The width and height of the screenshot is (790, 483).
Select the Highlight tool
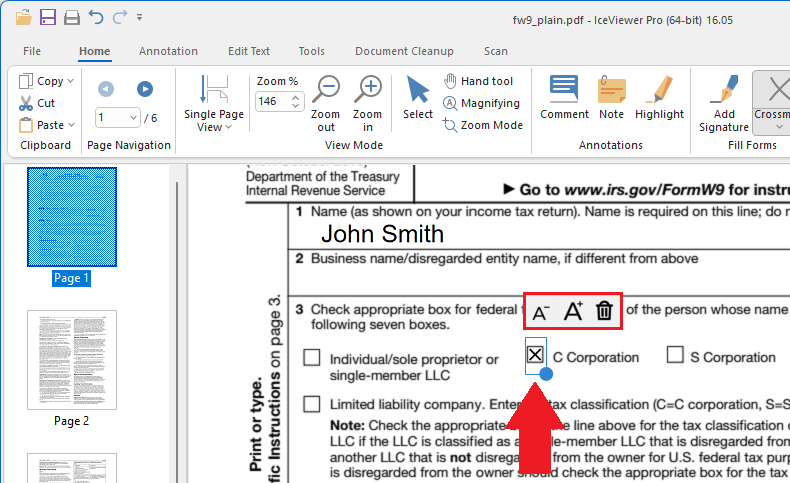[659, 98]
